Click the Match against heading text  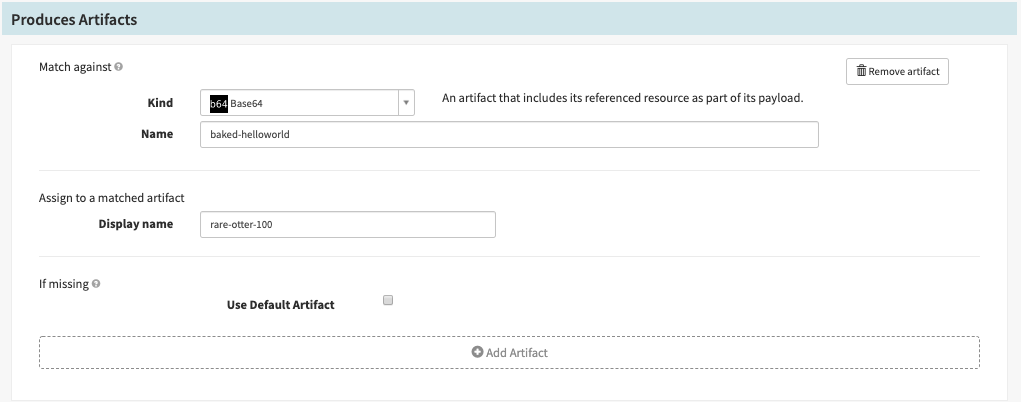[x=75, y=67]
